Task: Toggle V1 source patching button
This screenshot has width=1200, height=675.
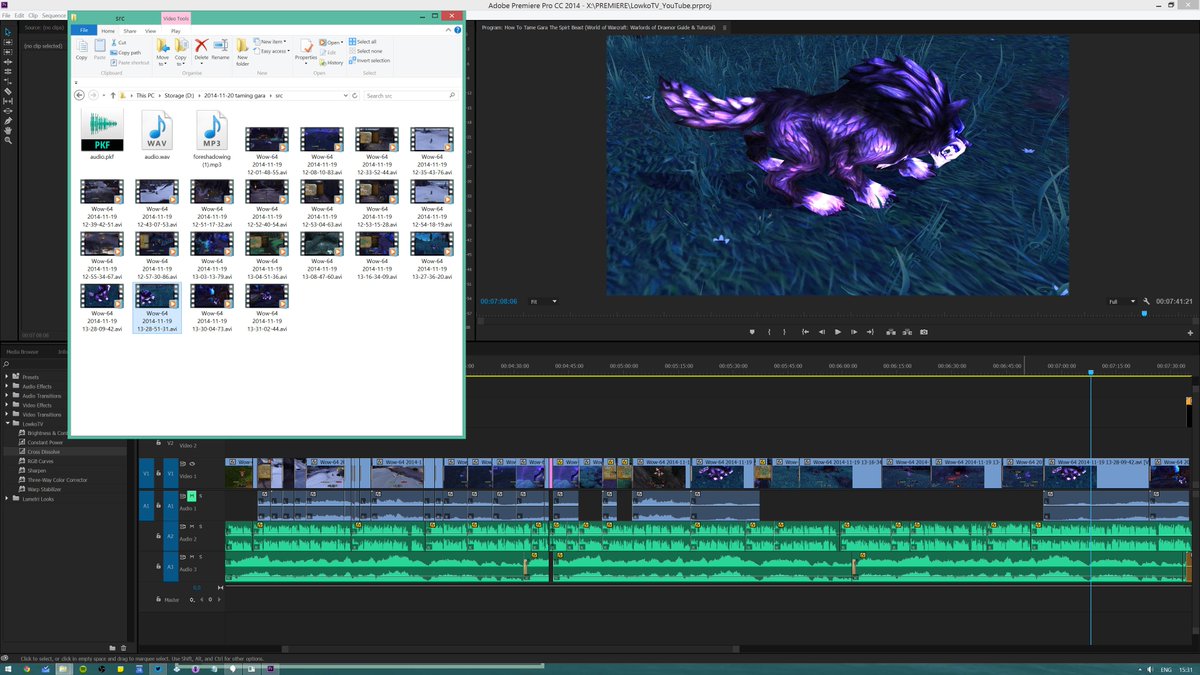Action: (x=146, y=474)
